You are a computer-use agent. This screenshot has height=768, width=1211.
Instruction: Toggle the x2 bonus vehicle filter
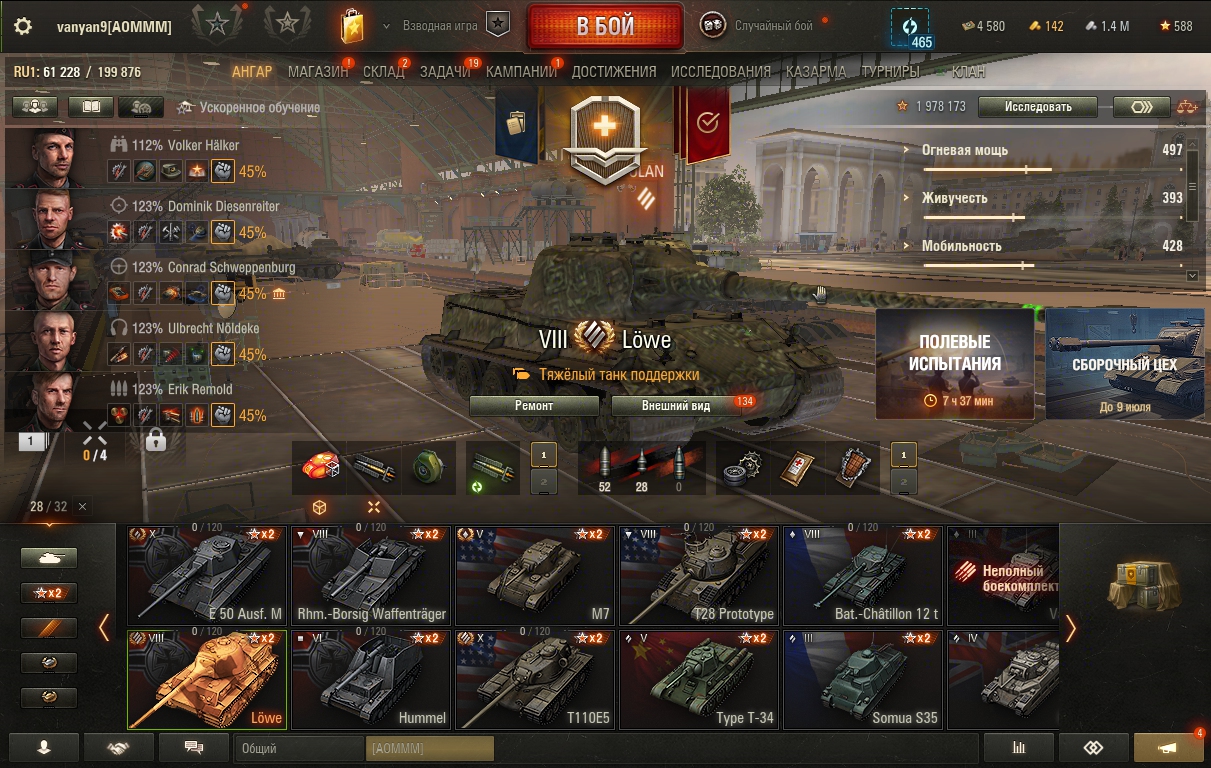coord(49,593)
